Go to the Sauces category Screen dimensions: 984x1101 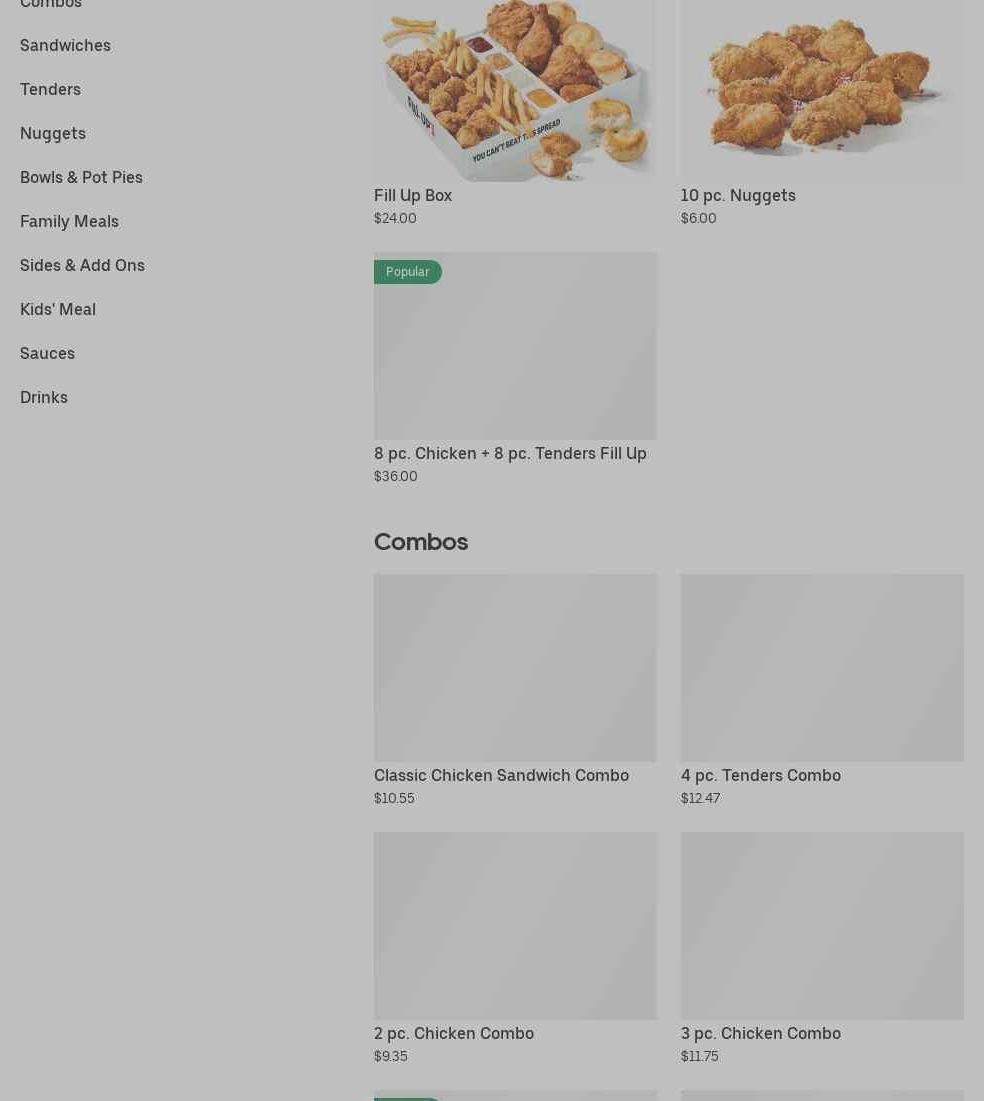[x=47, y=354]
